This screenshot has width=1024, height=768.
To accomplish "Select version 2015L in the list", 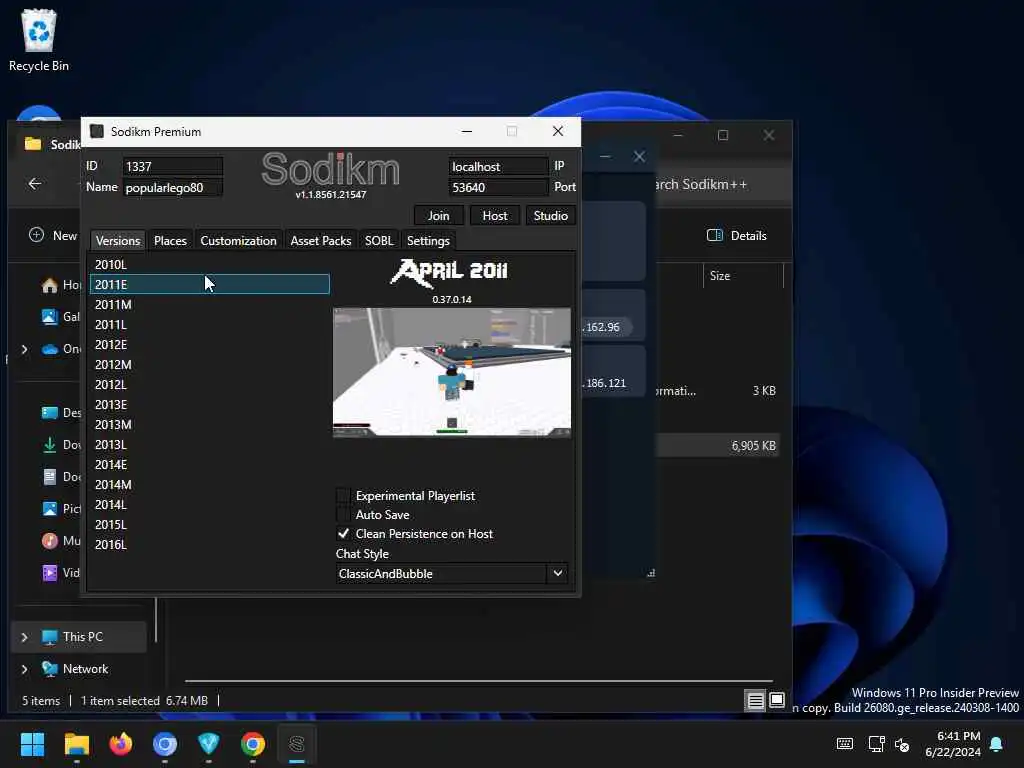I will coord(210,524).
